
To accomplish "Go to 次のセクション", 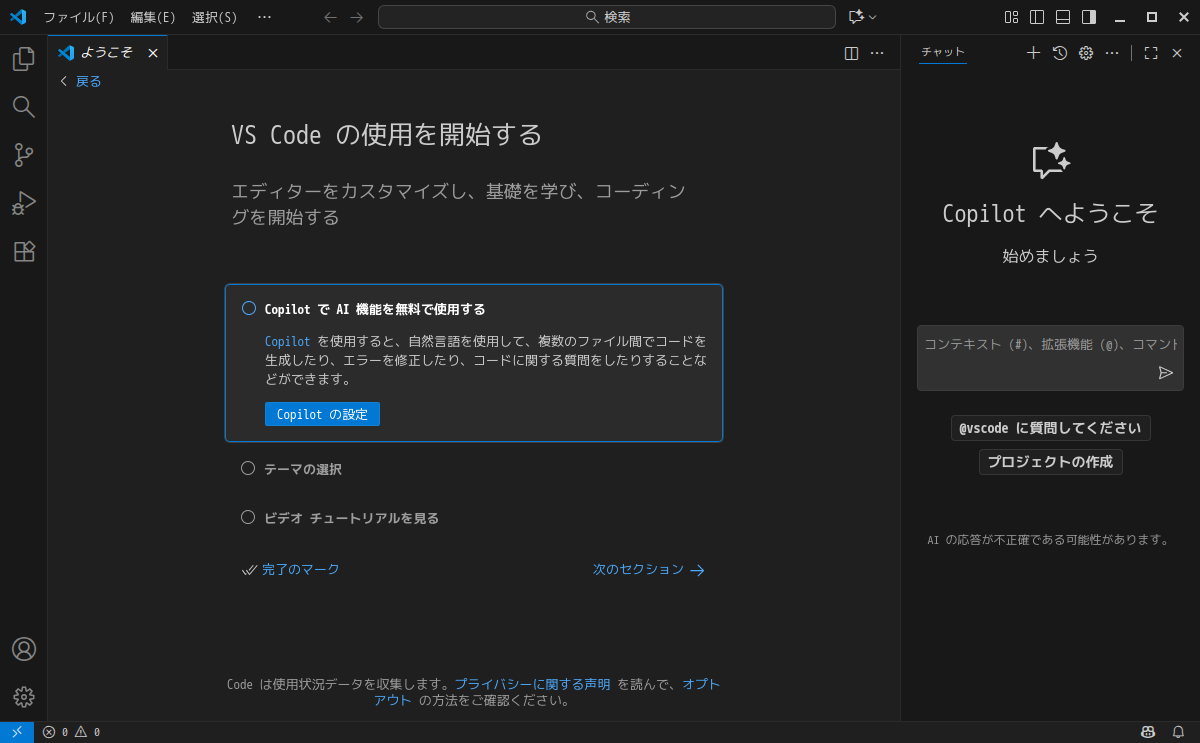I will click(649, 569).
